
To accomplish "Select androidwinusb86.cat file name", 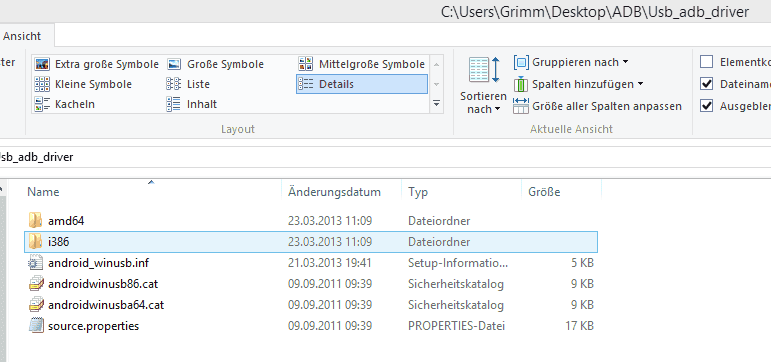I will click(x=103, y=284).
